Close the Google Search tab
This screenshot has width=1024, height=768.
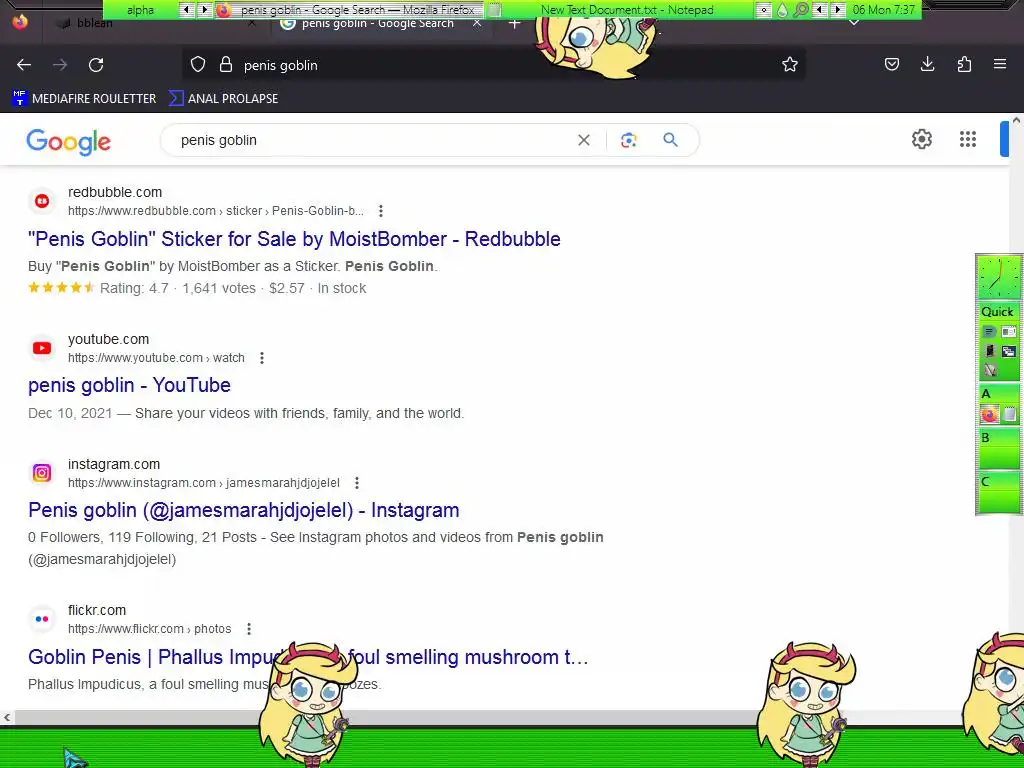477,24
